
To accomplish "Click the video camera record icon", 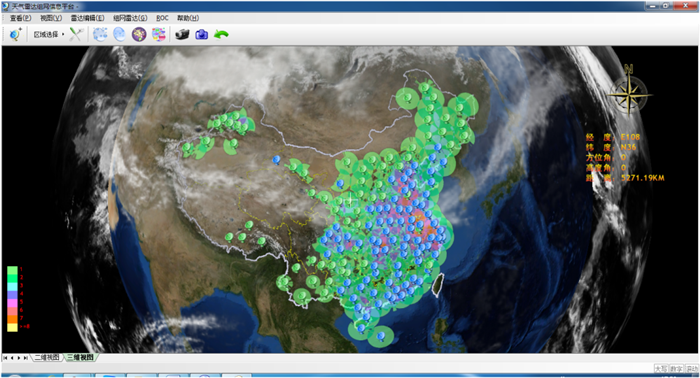I will [182, 34].
